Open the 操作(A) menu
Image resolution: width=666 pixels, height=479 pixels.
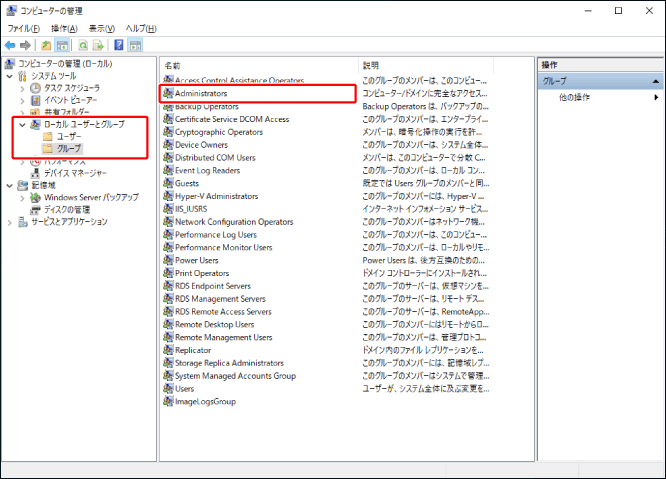point(65,28)
